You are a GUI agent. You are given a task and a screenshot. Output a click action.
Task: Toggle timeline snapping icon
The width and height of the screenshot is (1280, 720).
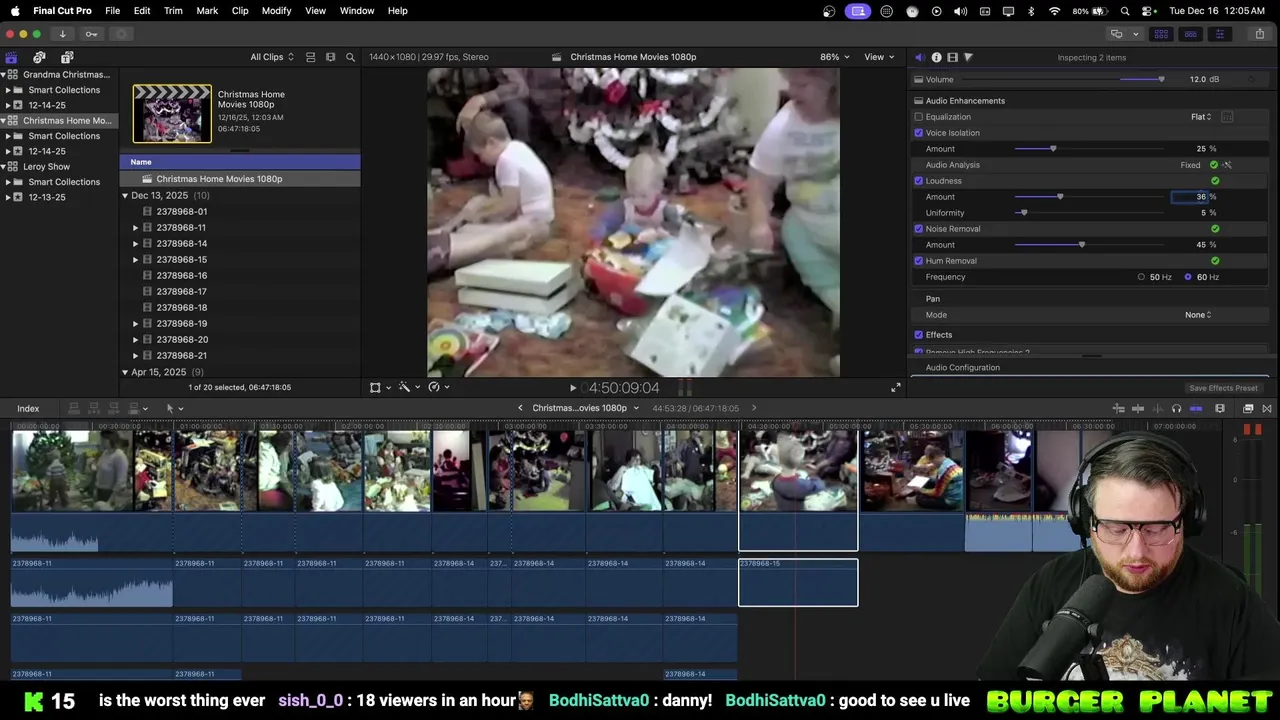[x=1196, y=409]
